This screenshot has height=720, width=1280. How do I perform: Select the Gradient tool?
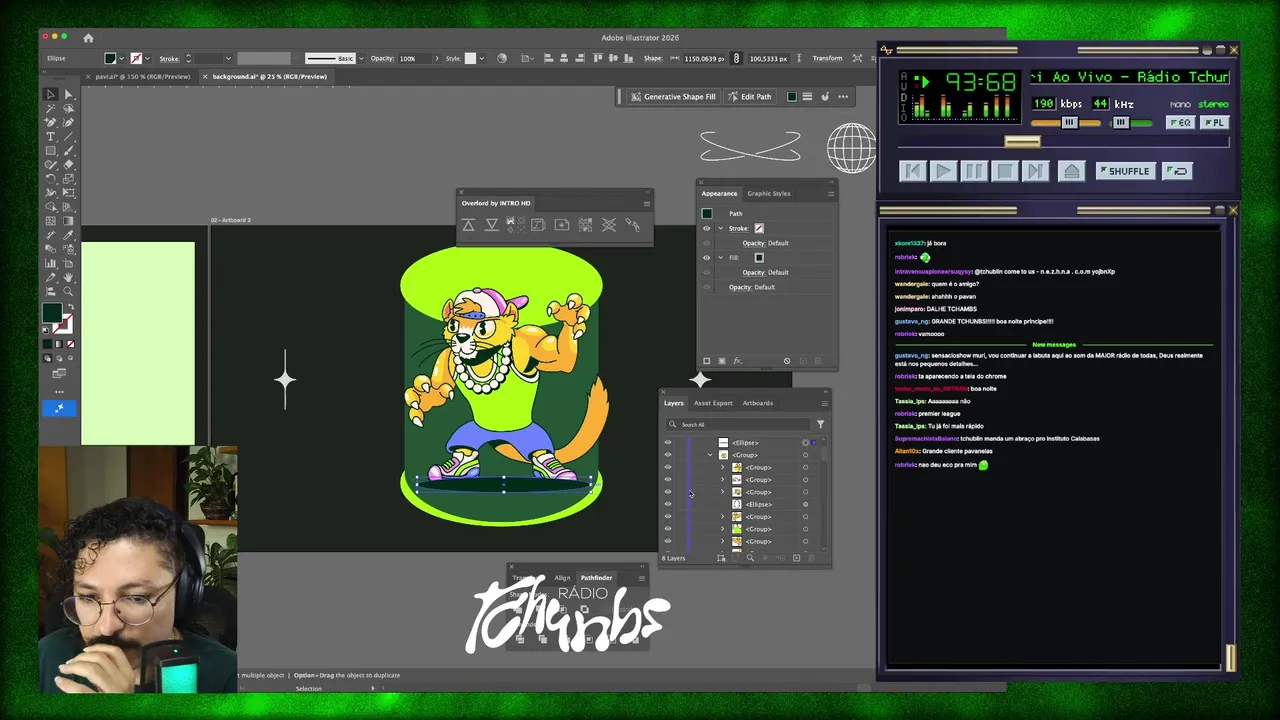pyautogui.click(x=69, y=221)
